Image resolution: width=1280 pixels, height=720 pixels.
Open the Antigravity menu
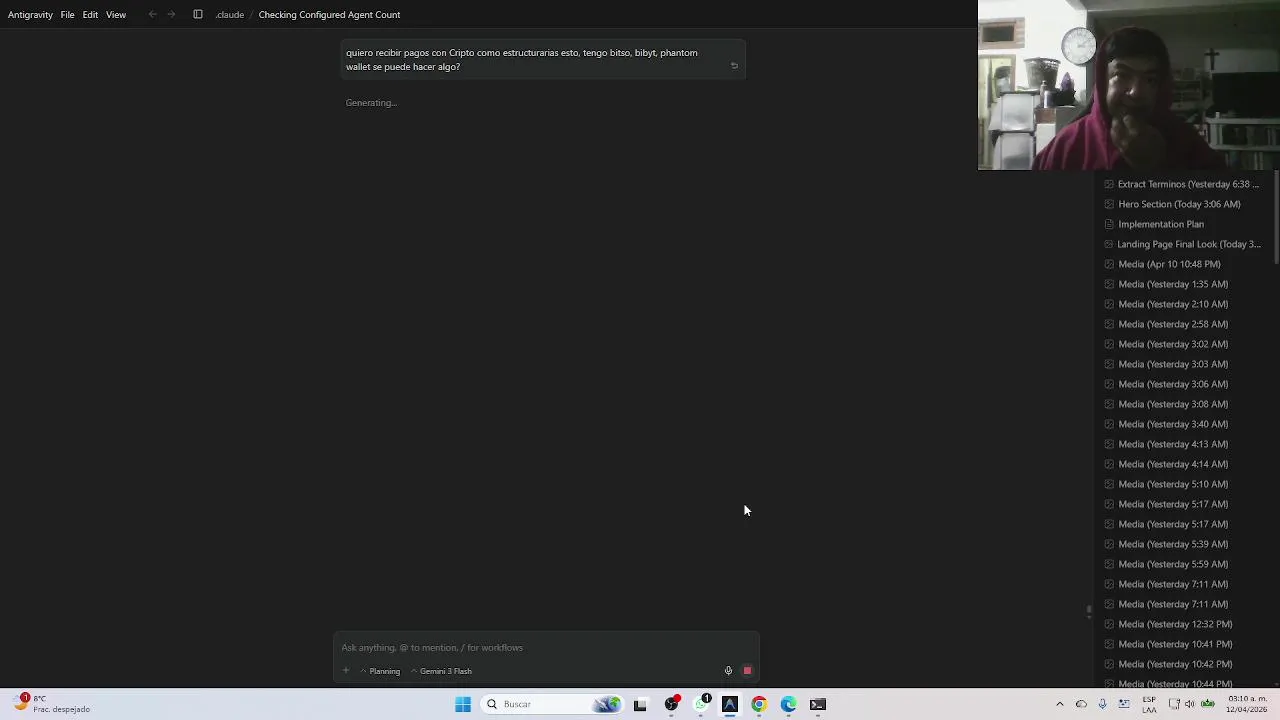click(x=30, y=14)
